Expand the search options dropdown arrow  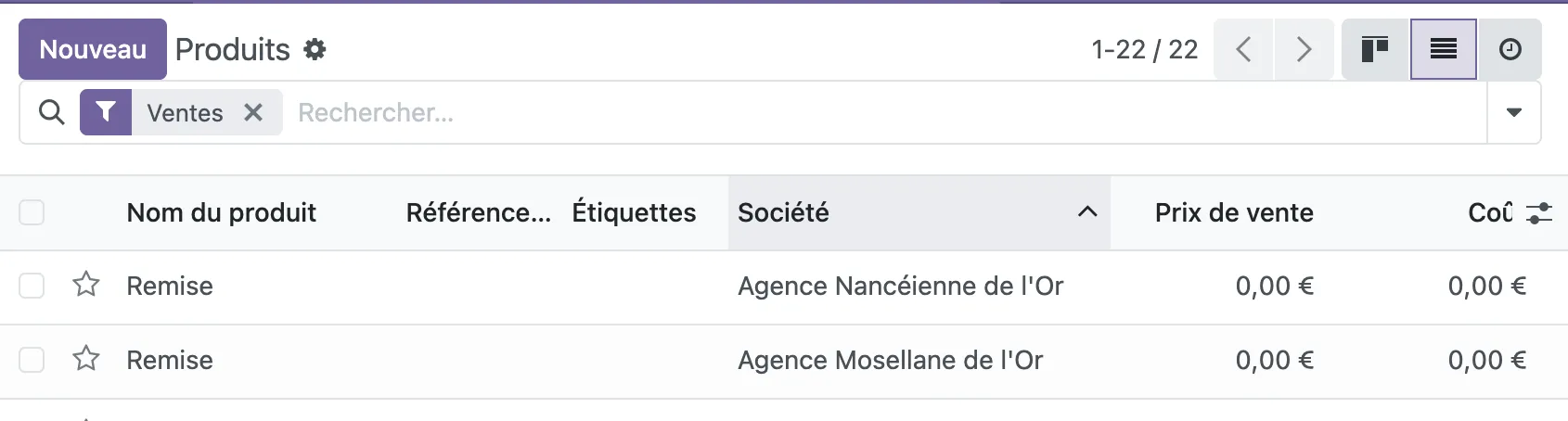point(1514,112)
